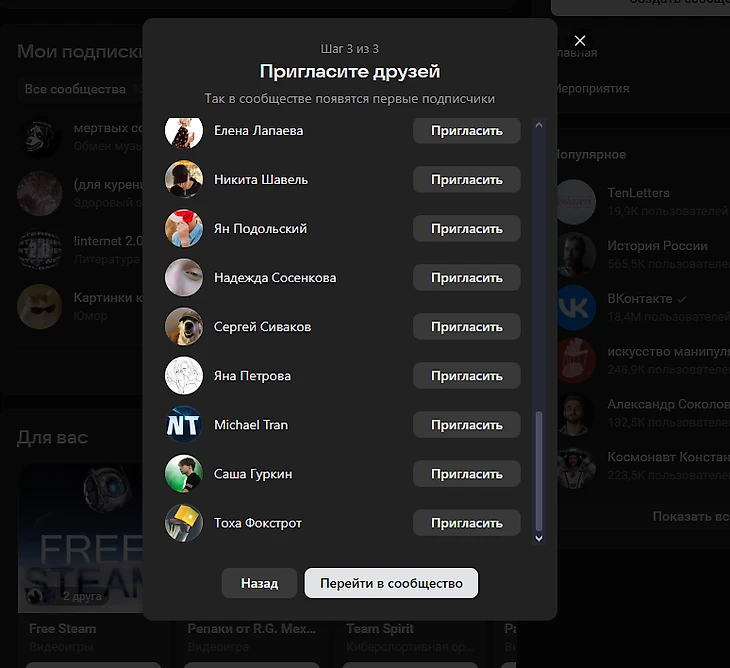Invite Никита Шавель to the community
730x668 pixels.
click(x=466, y=180)
